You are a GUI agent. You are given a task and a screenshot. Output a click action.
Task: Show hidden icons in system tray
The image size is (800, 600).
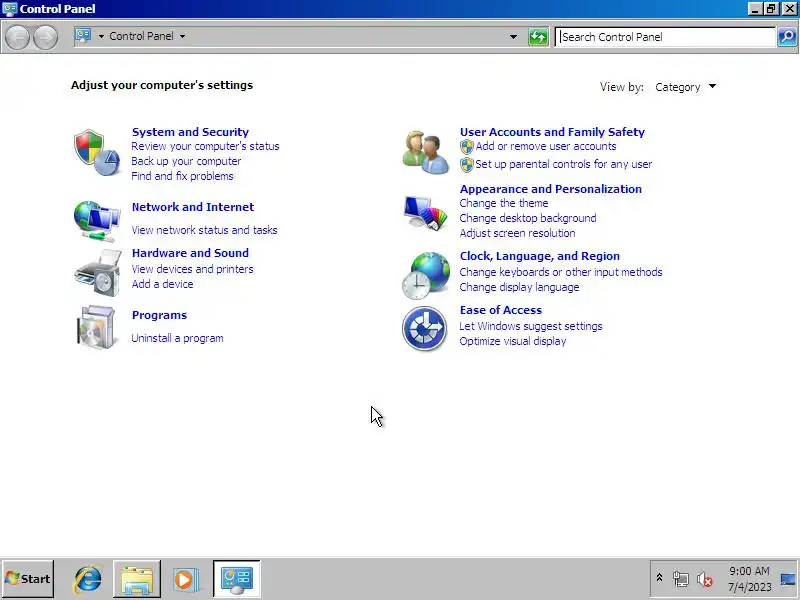[x=659, y=578]
